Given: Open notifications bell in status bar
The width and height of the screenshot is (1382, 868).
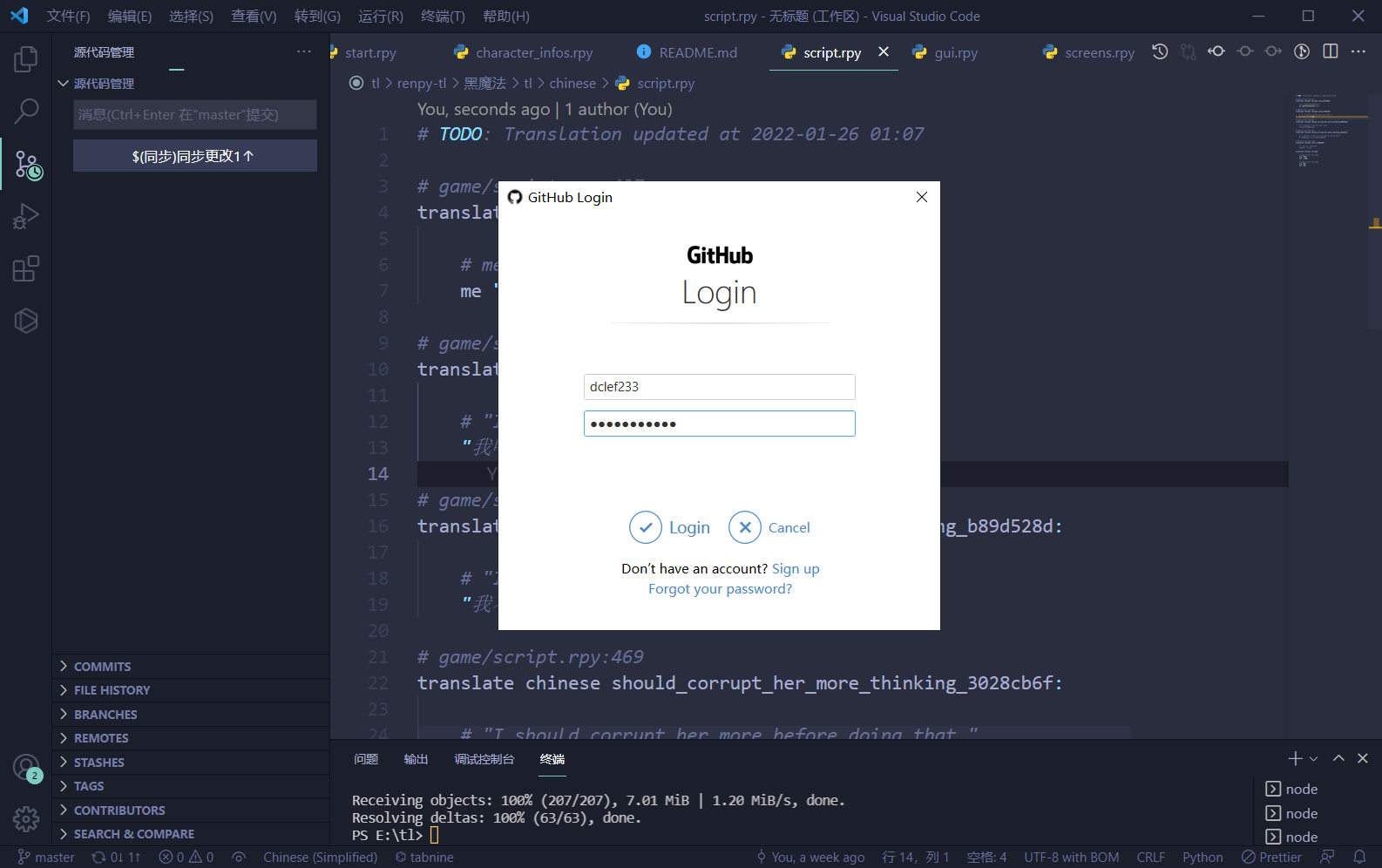Looking at the screenshot, I should pos(1359,858).
